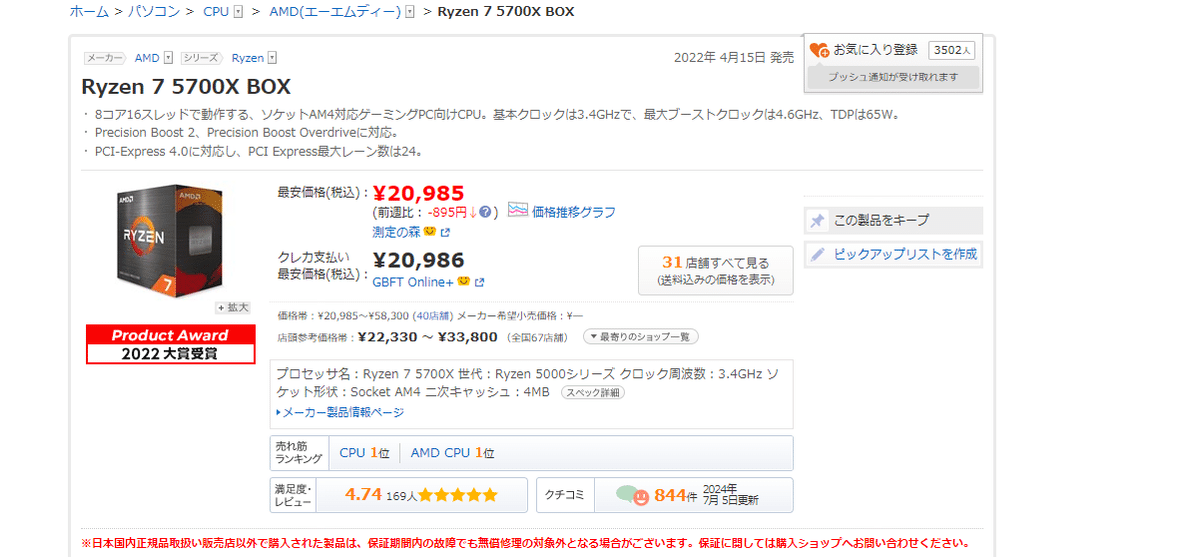Click the smiley icon next to GBFT Online+
Viewport: 1200px width, 557px height.
(x=464, y=281)
